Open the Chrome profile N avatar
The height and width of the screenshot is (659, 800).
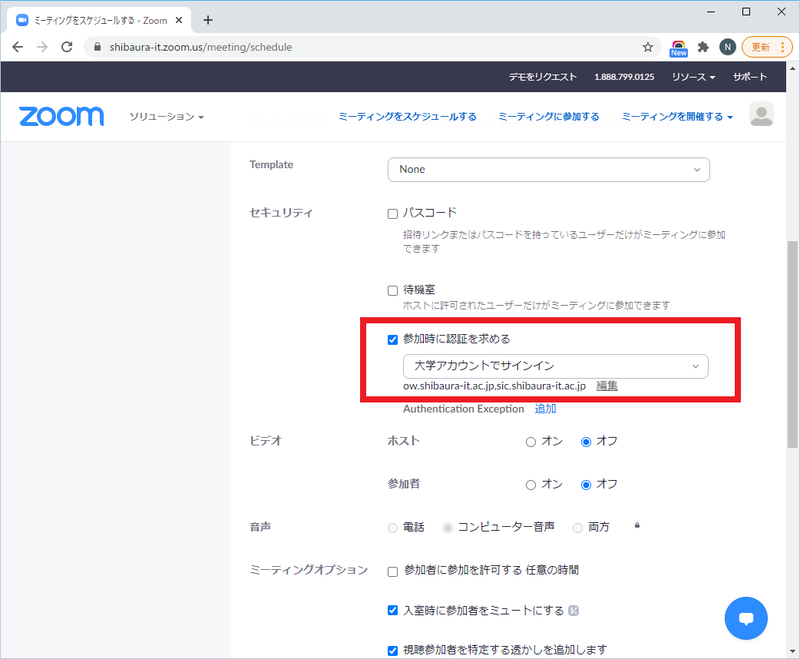click(728, 47)
